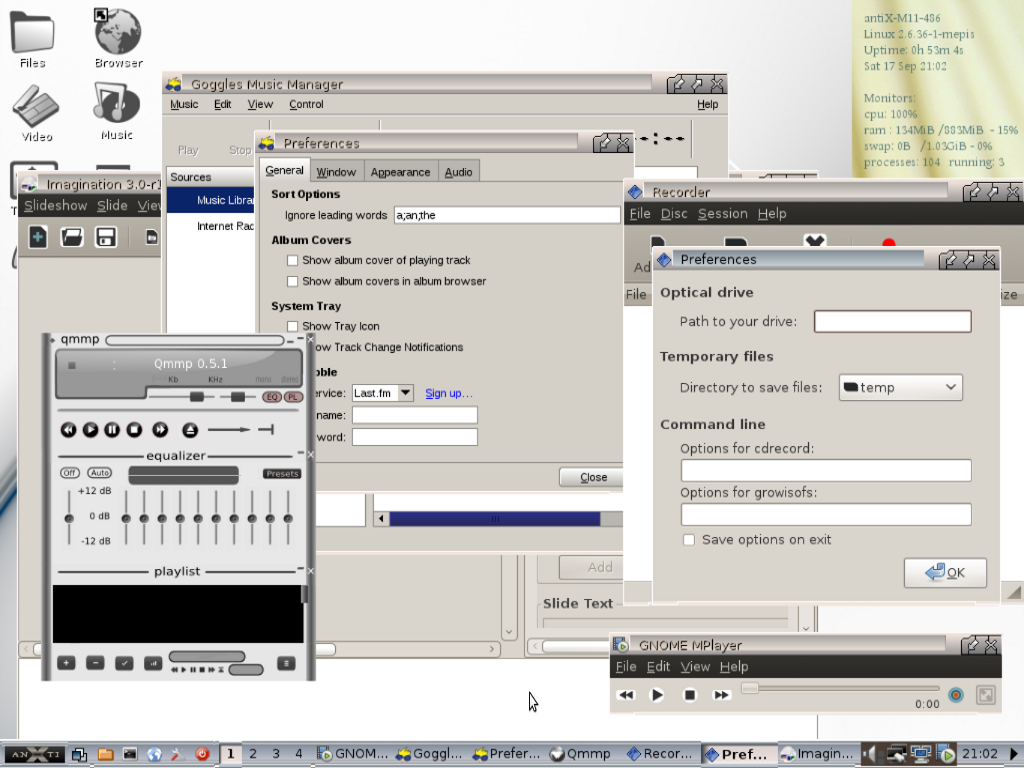Open Directory to save files dropdown
The height and width of the screenshot is (768, 1024).
point(901,387)
